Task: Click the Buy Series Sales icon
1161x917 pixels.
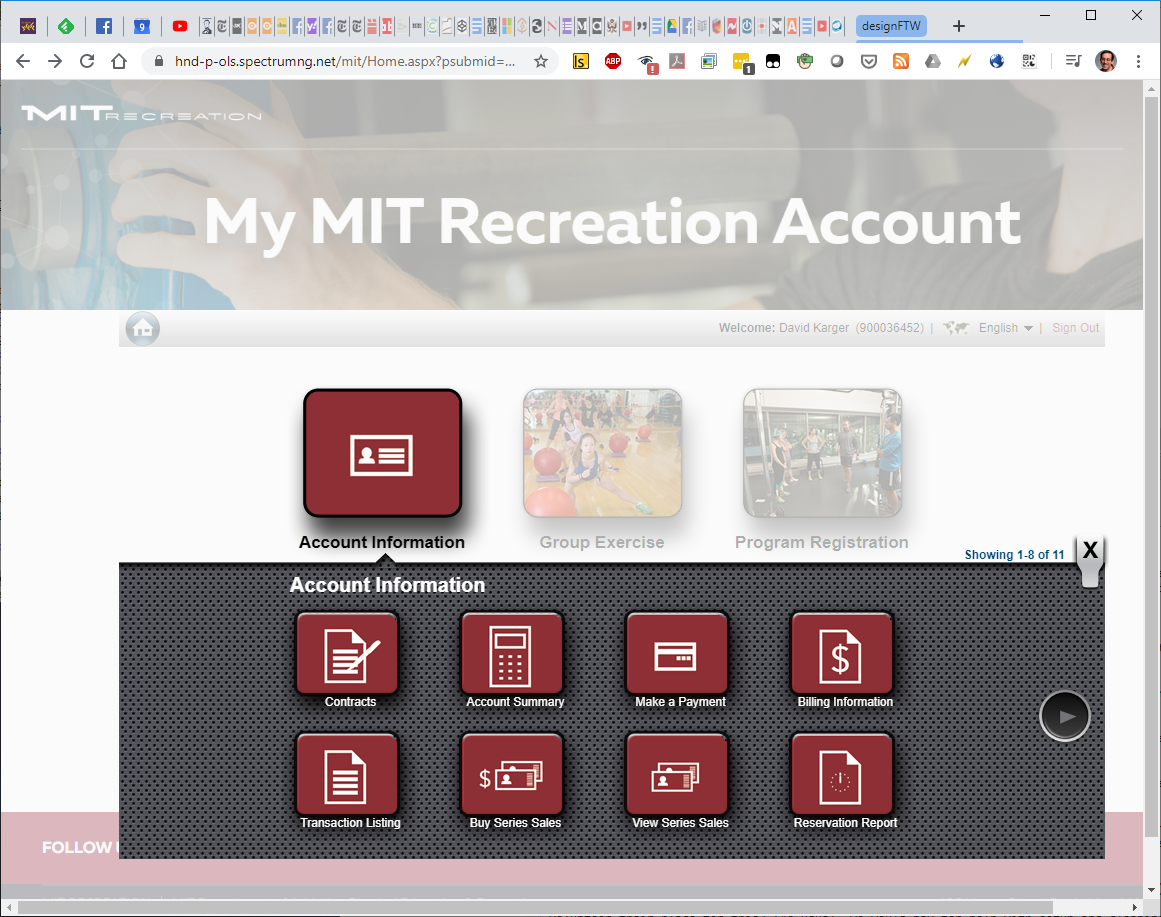Action: point(512,776)
